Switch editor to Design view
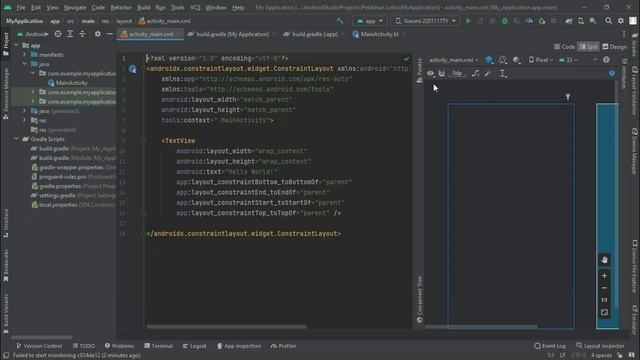The height and width of the screenshot is (360, 640). tap(615, 47)
